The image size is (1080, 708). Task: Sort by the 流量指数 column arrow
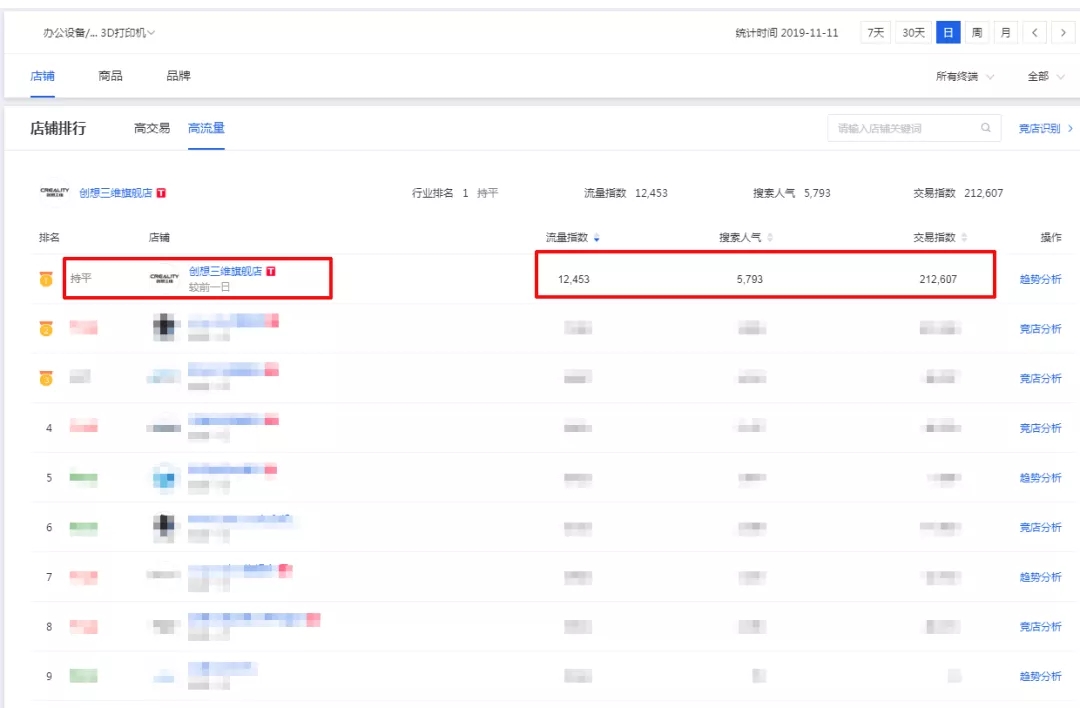point(596,238)
